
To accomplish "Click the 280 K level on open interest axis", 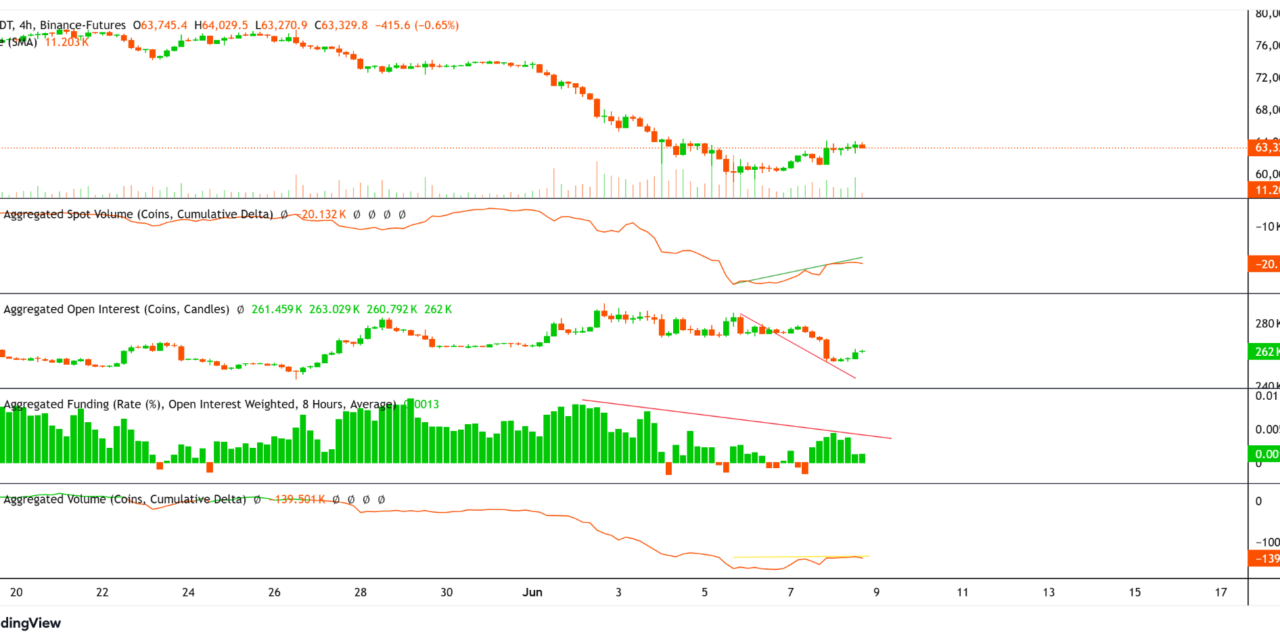I will tap(1267, 323).
